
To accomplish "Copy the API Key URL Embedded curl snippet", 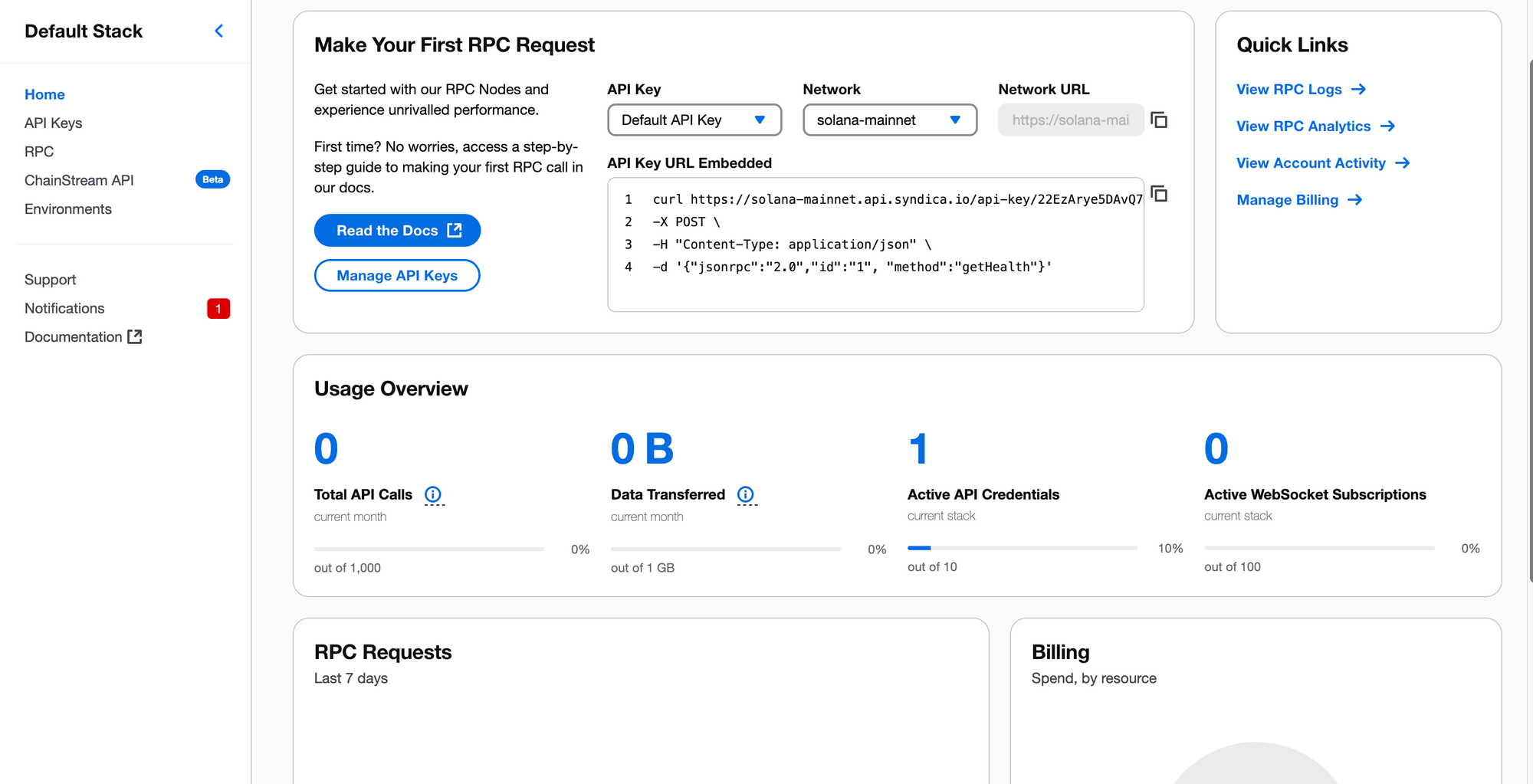I will 1159,194.
